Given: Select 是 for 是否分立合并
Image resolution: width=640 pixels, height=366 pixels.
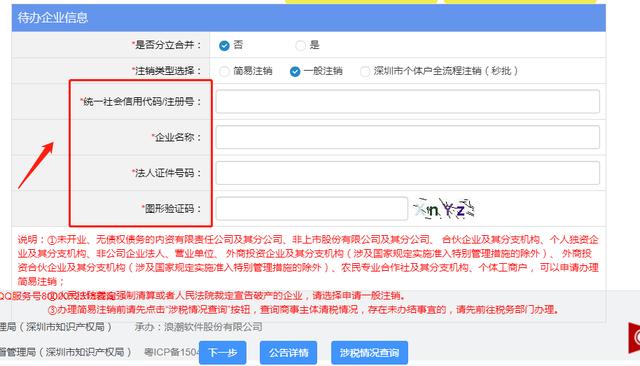Looking at the screenshot, I should pyautogui.click(x=300, y=45).
